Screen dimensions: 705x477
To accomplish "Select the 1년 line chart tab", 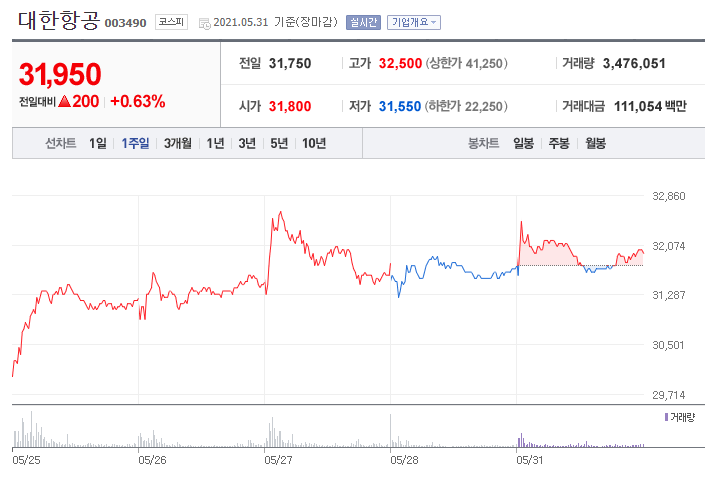I will click(215, 143).
